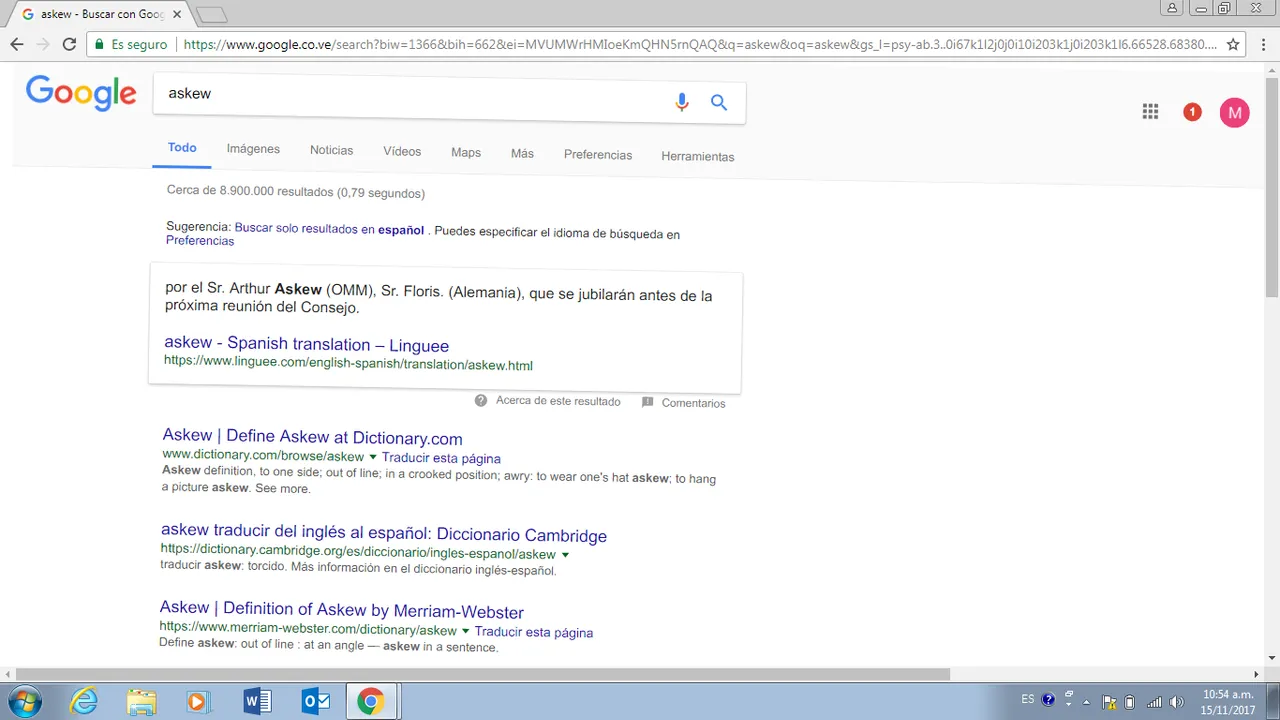Viewport: 1280px width, 720px height.
Task: Open File Explorer from the taskbar
Action: [141, 701]
